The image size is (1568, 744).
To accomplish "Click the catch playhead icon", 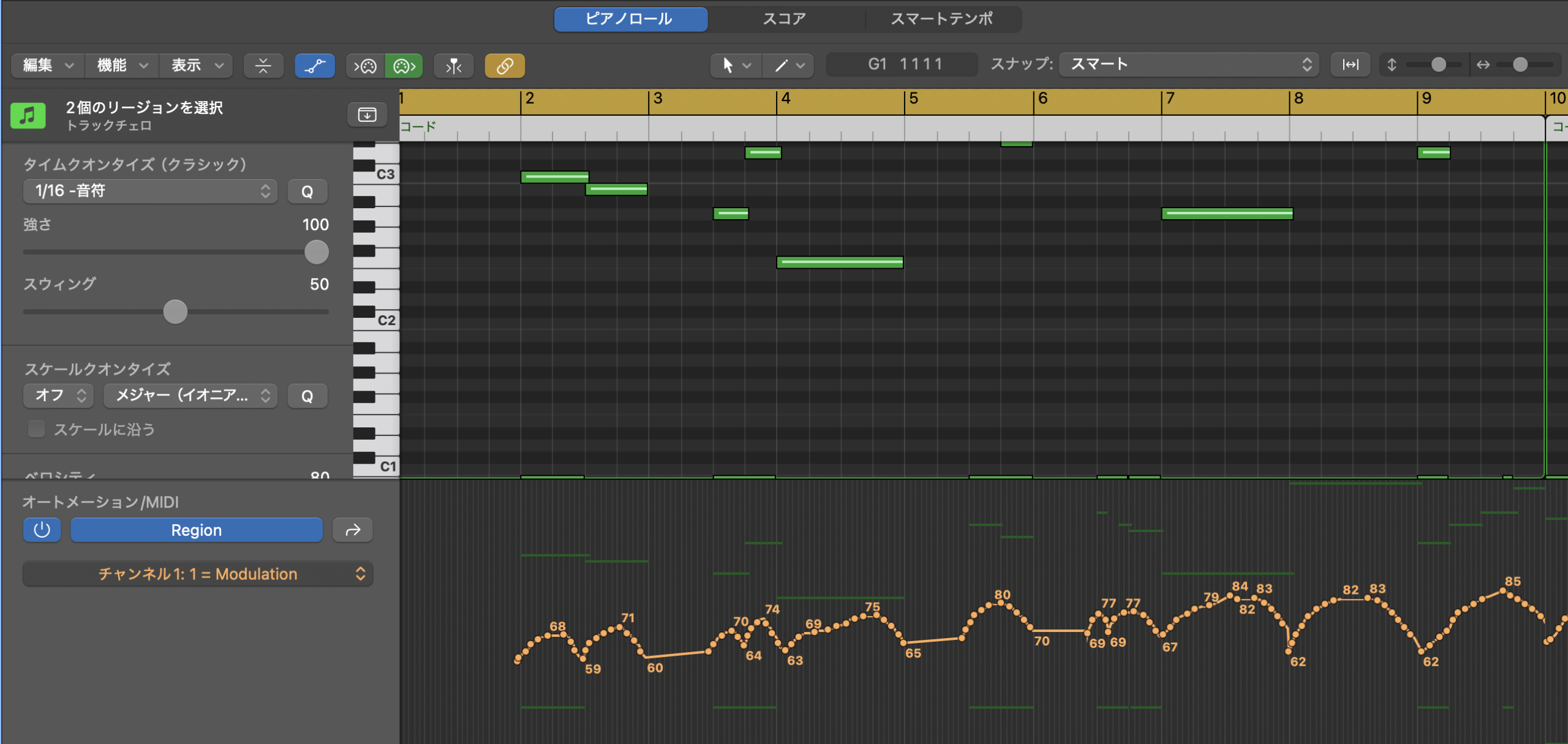I will pos(454,66).
